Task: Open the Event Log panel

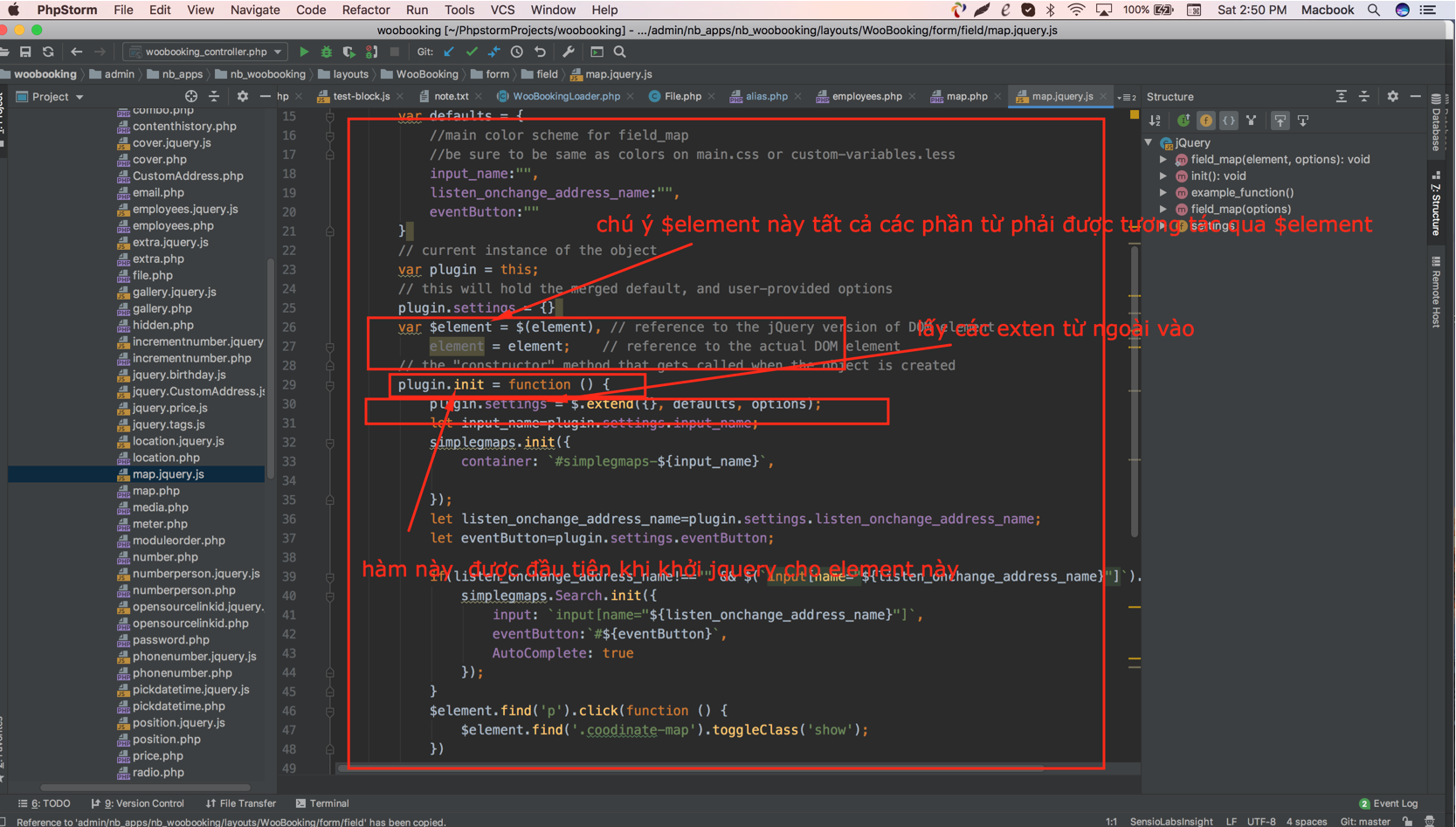Action: (x=1389, y=803)
